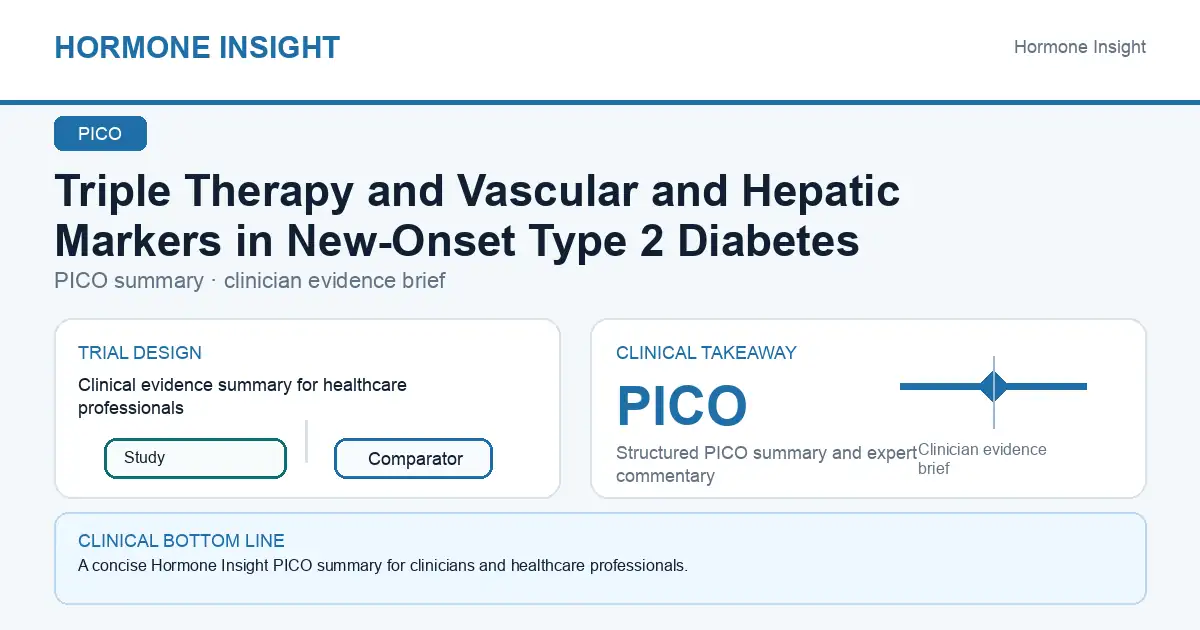Click the Clinical evidence summary text
This screenshot has height=630, width=1200.
242,396
